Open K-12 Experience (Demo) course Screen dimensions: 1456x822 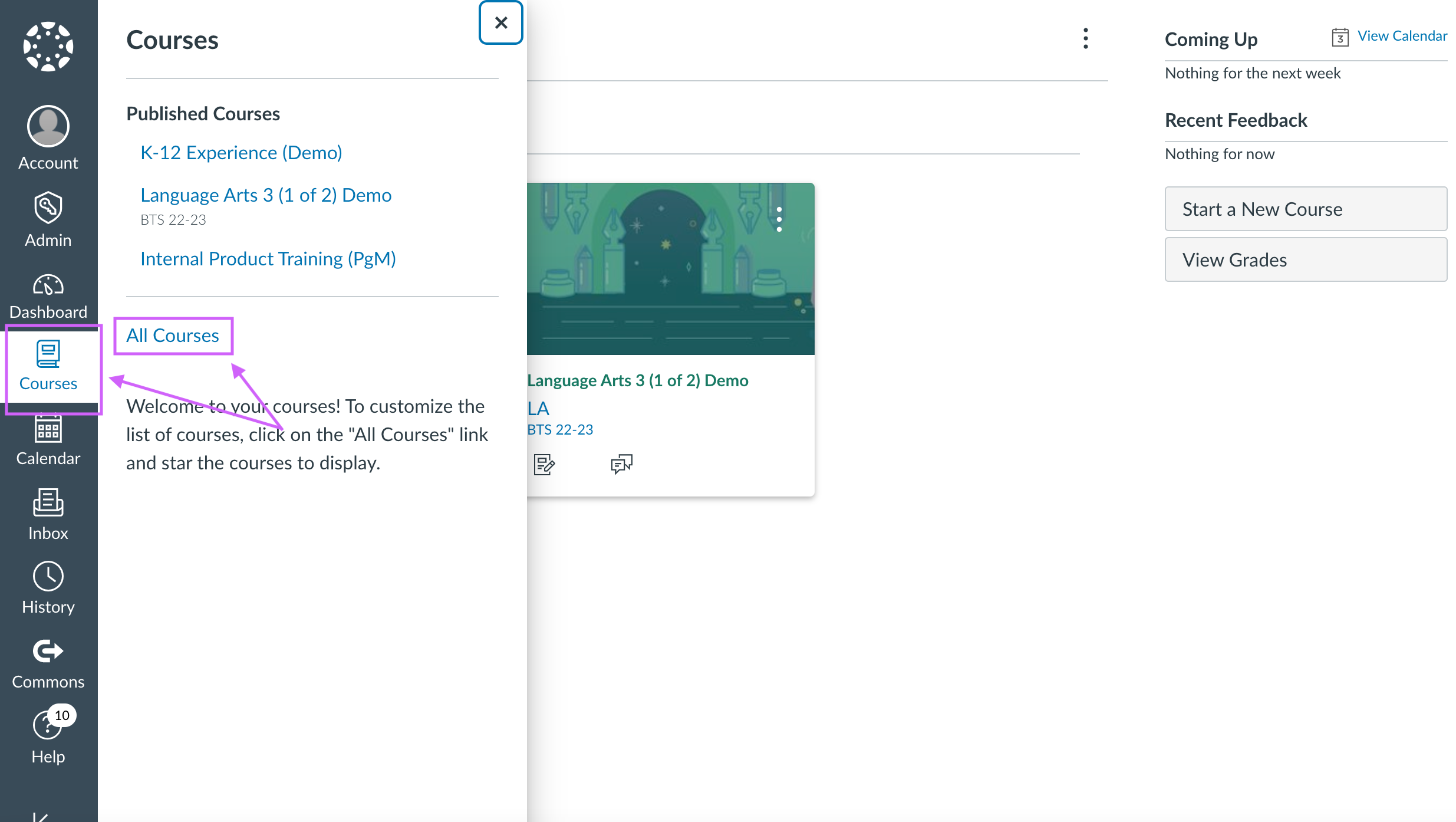tap(241, 153)
